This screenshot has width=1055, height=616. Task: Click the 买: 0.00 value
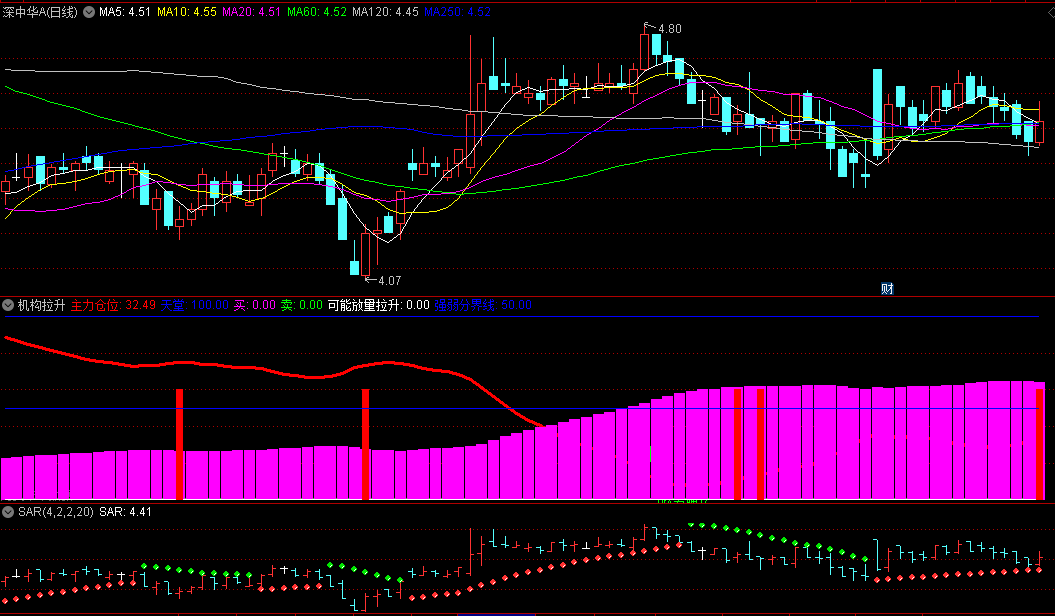point(255,305)
